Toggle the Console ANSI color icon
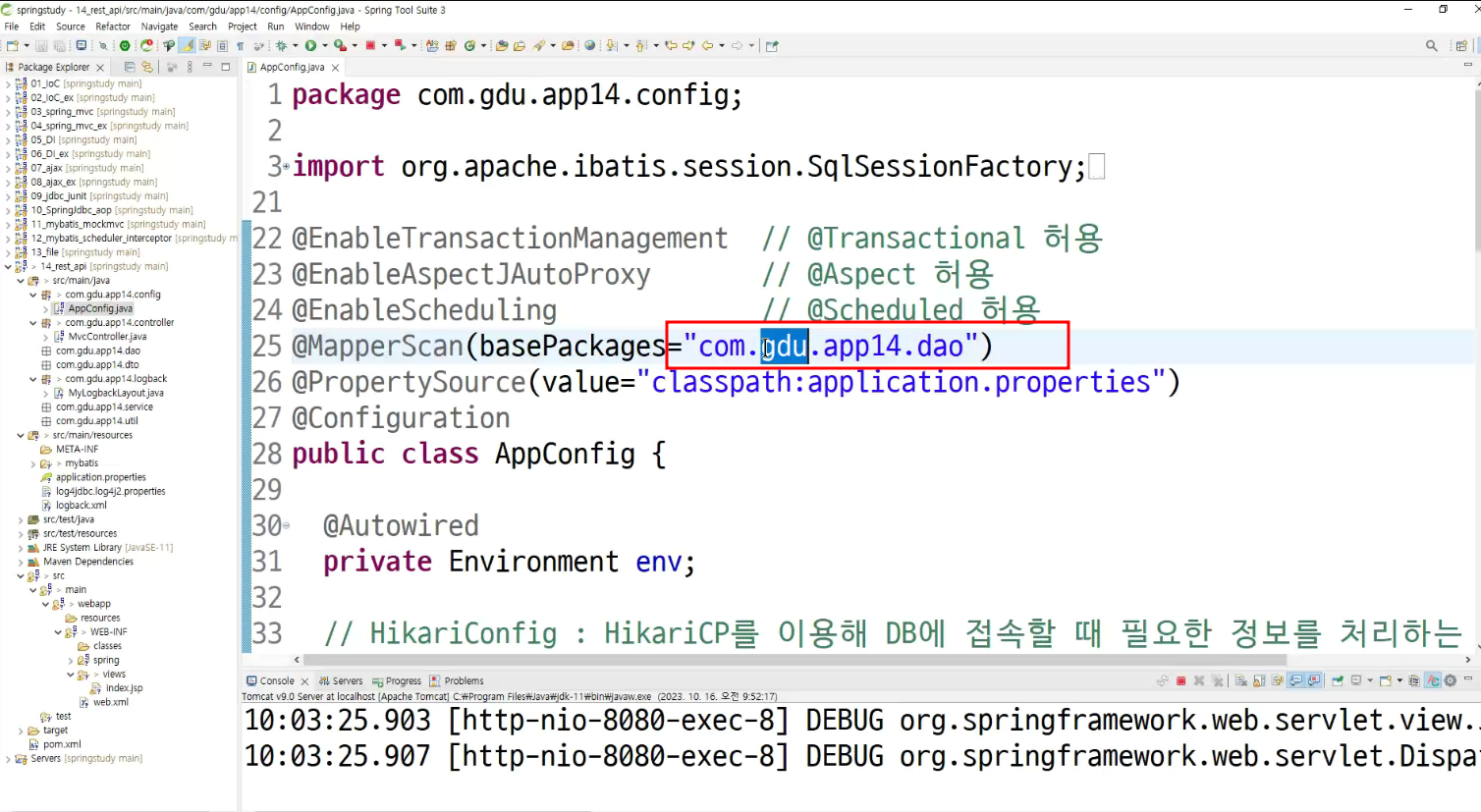The height and width of the screenshot is (812, 1481). (x=1433, y=680)
